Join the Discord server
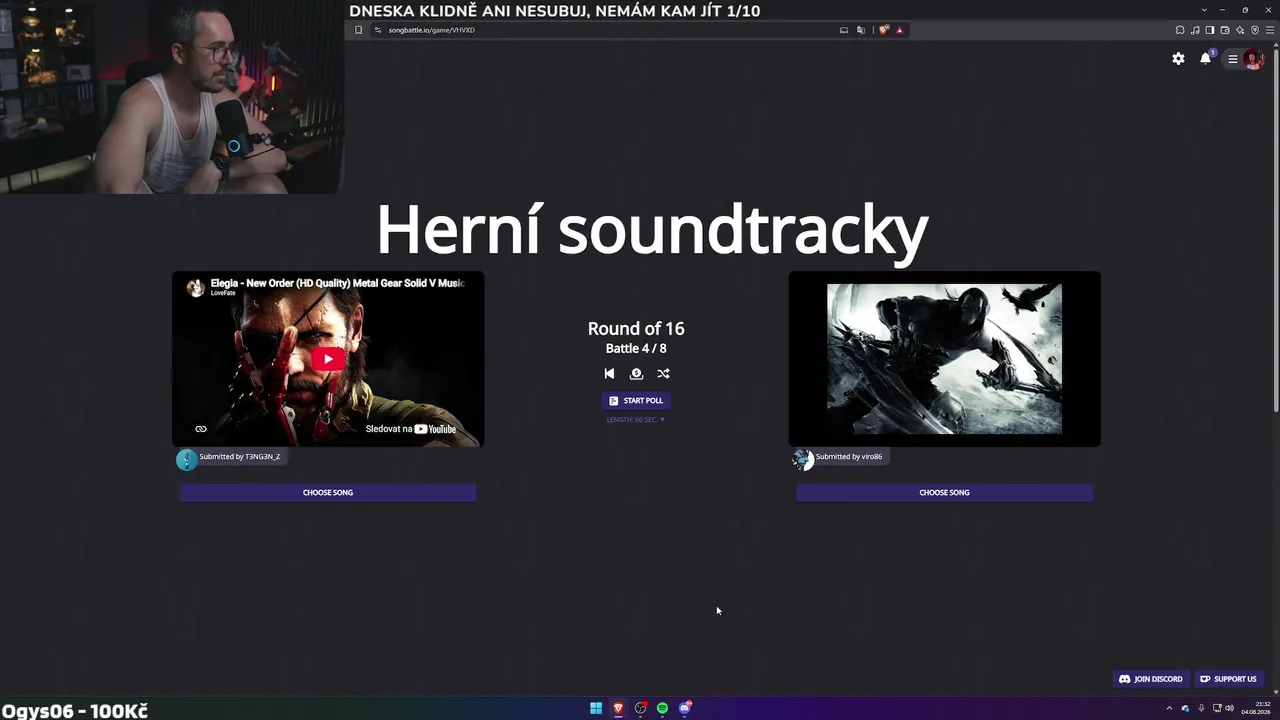 point(1150,679)
